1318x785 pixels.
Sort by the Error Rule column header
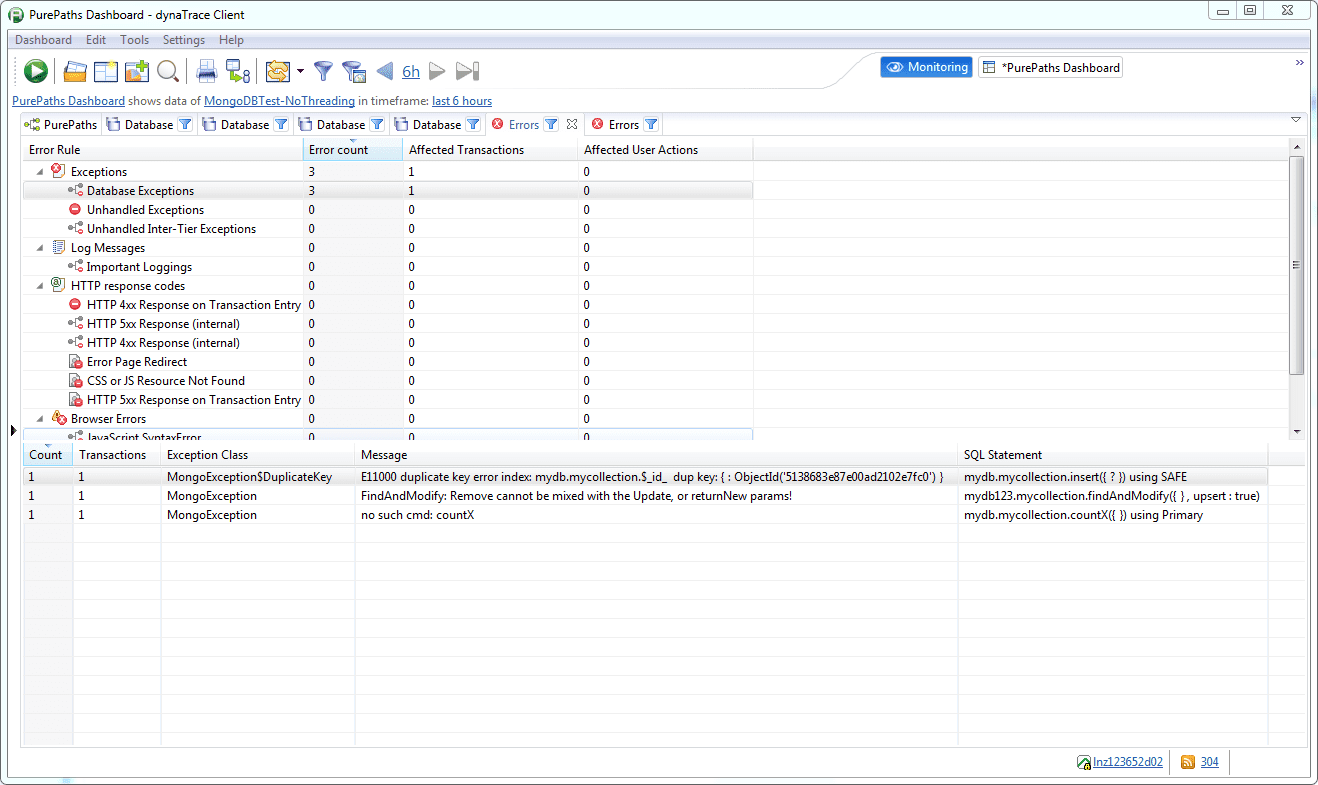click(x=163, y=150)
